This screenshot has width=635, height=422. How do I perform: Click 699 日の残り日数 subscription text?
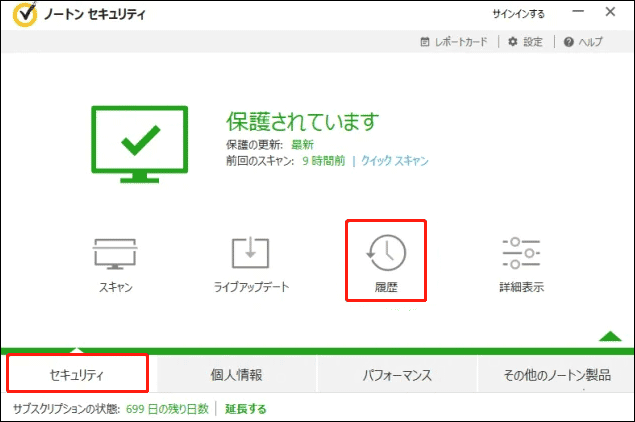167,409
